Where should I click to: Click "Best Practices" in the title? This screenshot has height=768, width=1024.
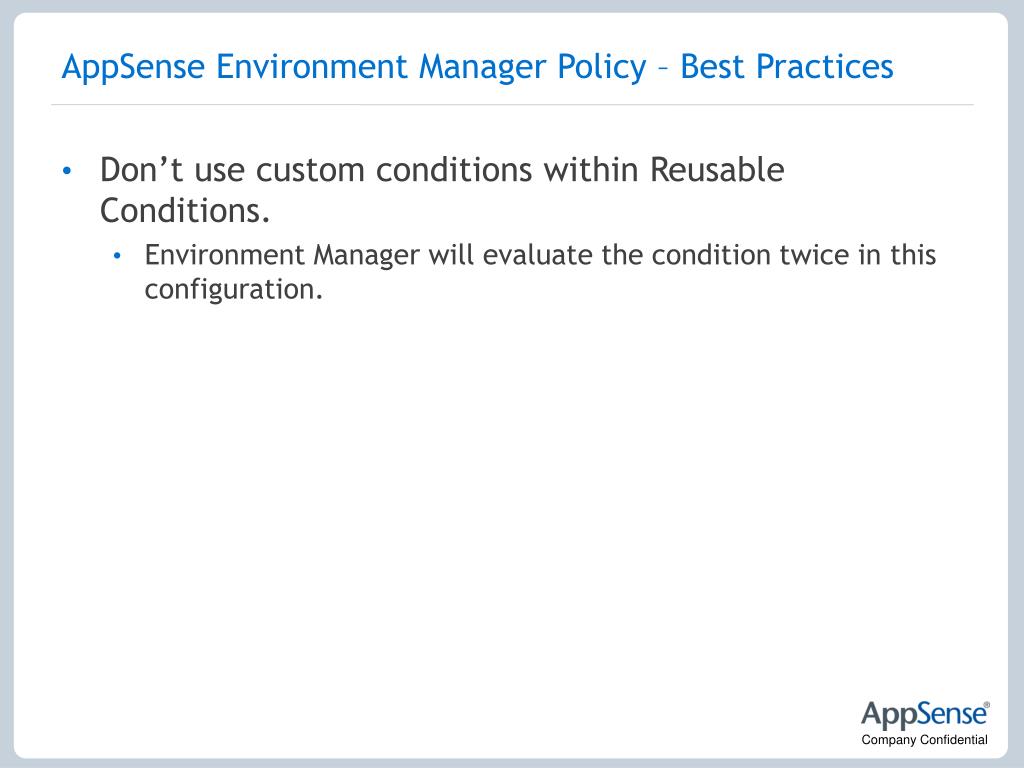[787, 67]
